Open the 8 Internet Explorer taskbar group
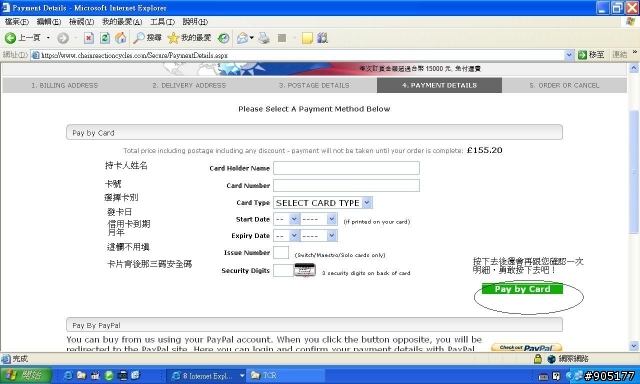The height and width of the screenshot is (384, 640). click(x=207, y=375)
